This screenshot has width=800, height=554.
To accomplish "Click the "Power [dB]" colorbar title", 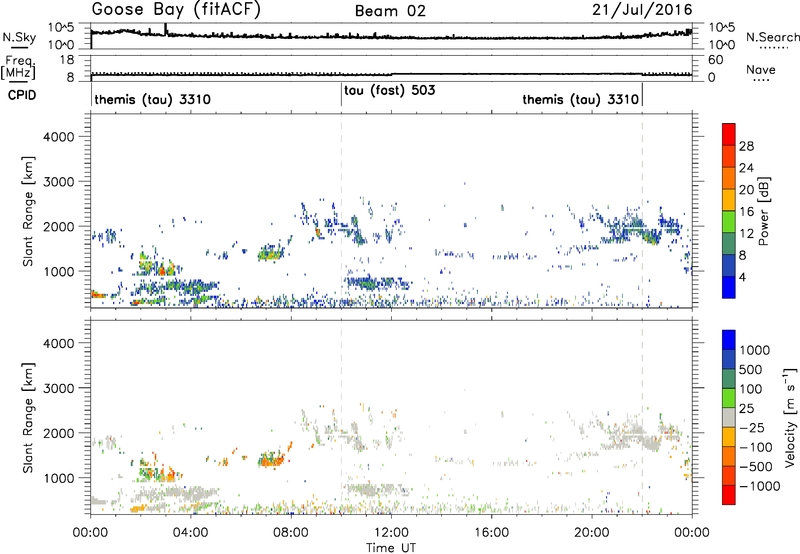I will click(x=763, y=211).
